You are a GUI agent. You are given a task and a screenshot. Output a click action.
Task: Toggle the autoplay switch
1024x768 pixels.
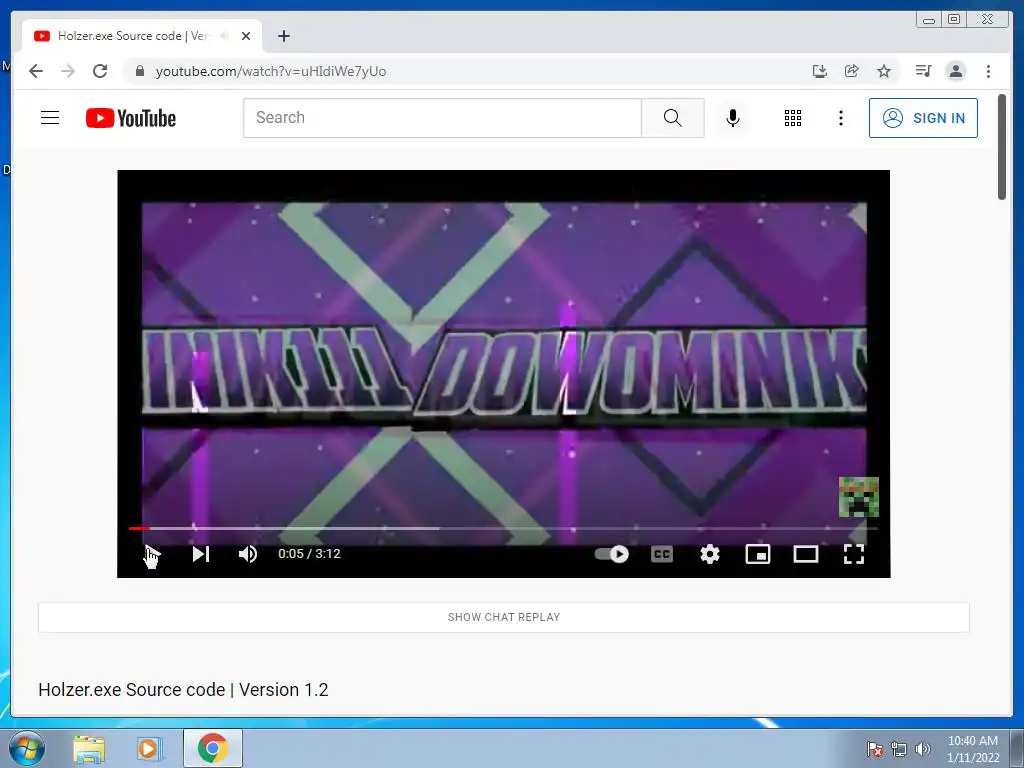pos(611,554)
